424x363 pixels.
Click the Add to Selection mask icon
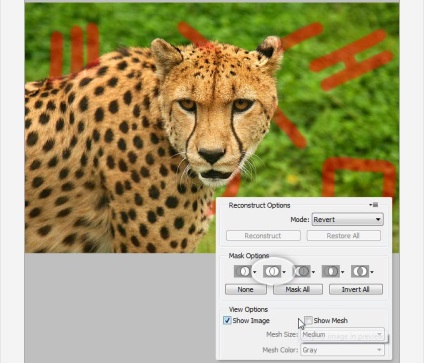pos(272,271)
